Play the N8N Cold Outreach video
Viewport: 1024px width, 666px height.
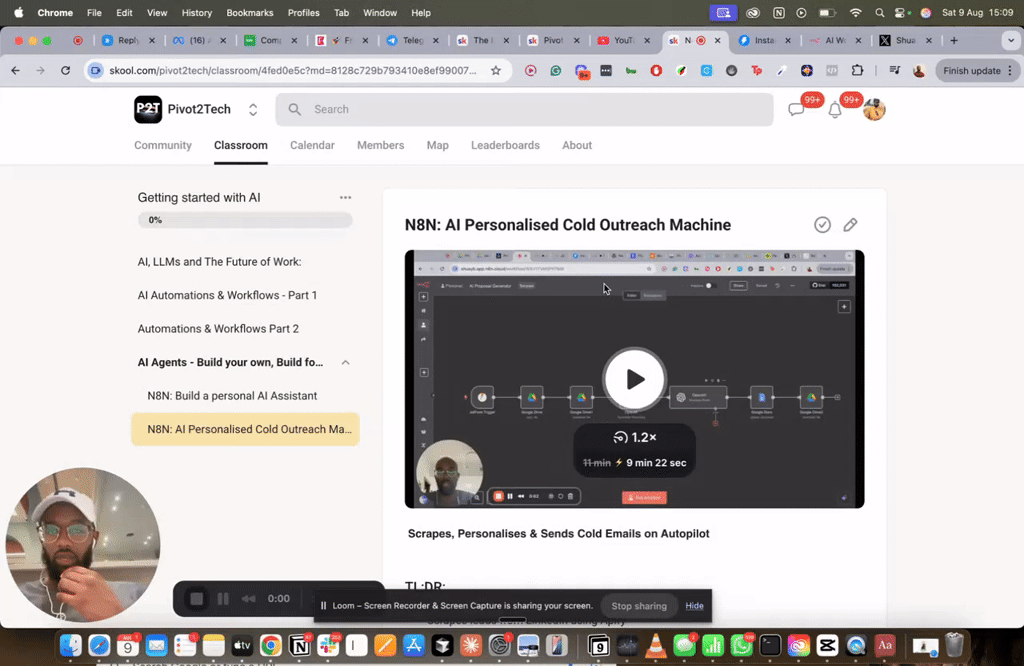tap(634, 379)
